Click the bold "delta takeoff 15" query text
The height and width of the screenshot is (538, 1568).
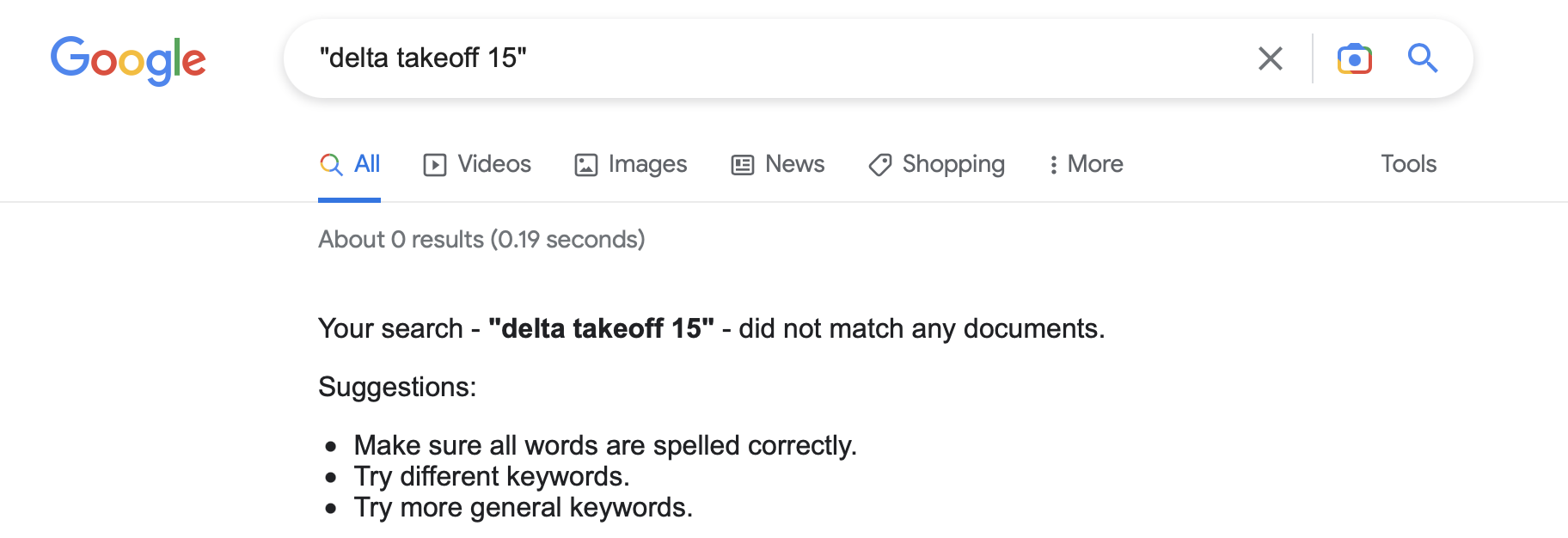[x=601, y=328]
